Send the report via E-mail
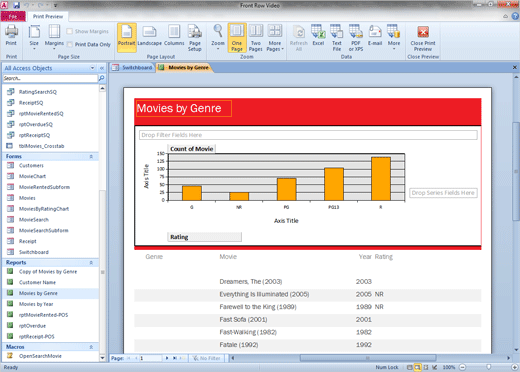Viewport: 520px width, 372px height. (x=375, y=35)
